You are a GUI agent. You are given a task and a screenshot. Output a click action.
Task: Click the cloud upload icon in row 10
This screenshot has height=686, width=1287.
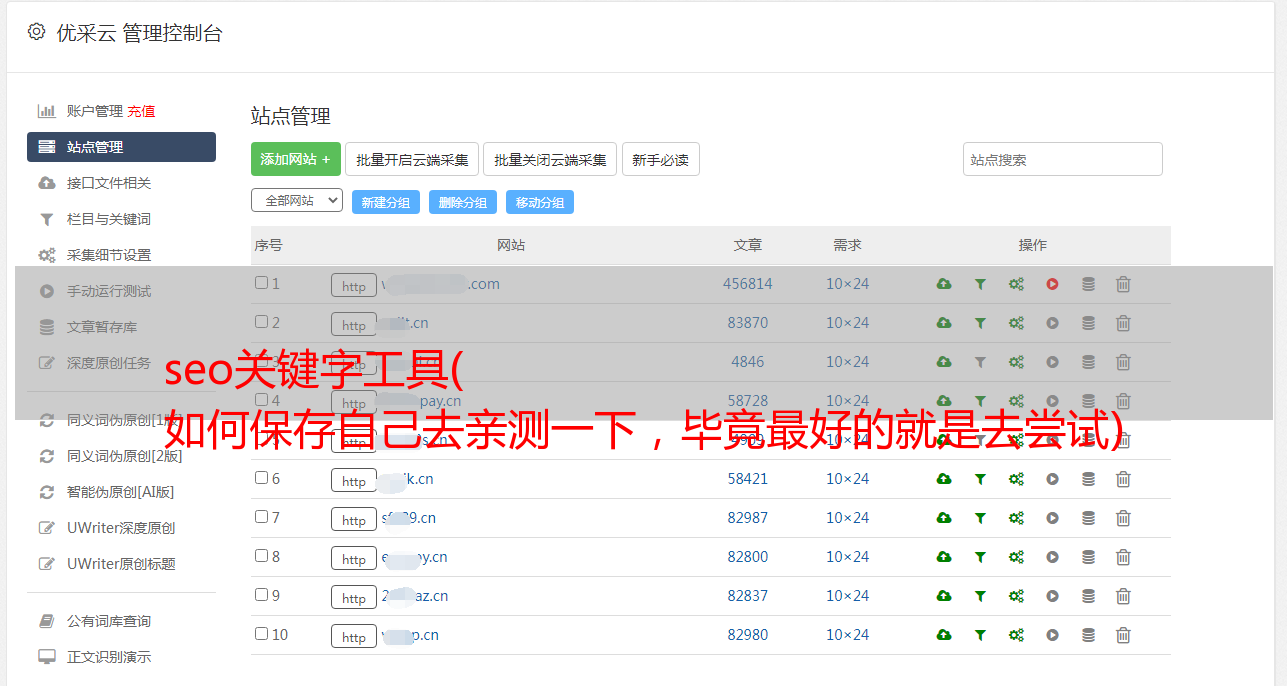pyautogui.click(x=943, y=635)
